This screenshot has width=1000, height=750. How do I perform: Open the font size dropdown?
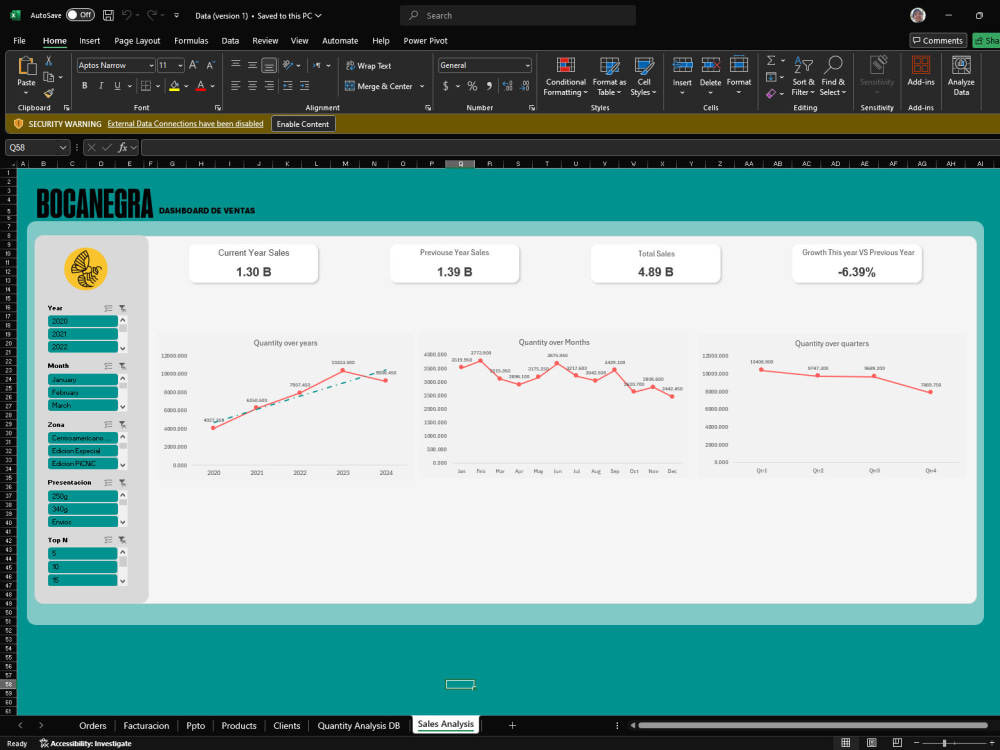coord(180,66)
